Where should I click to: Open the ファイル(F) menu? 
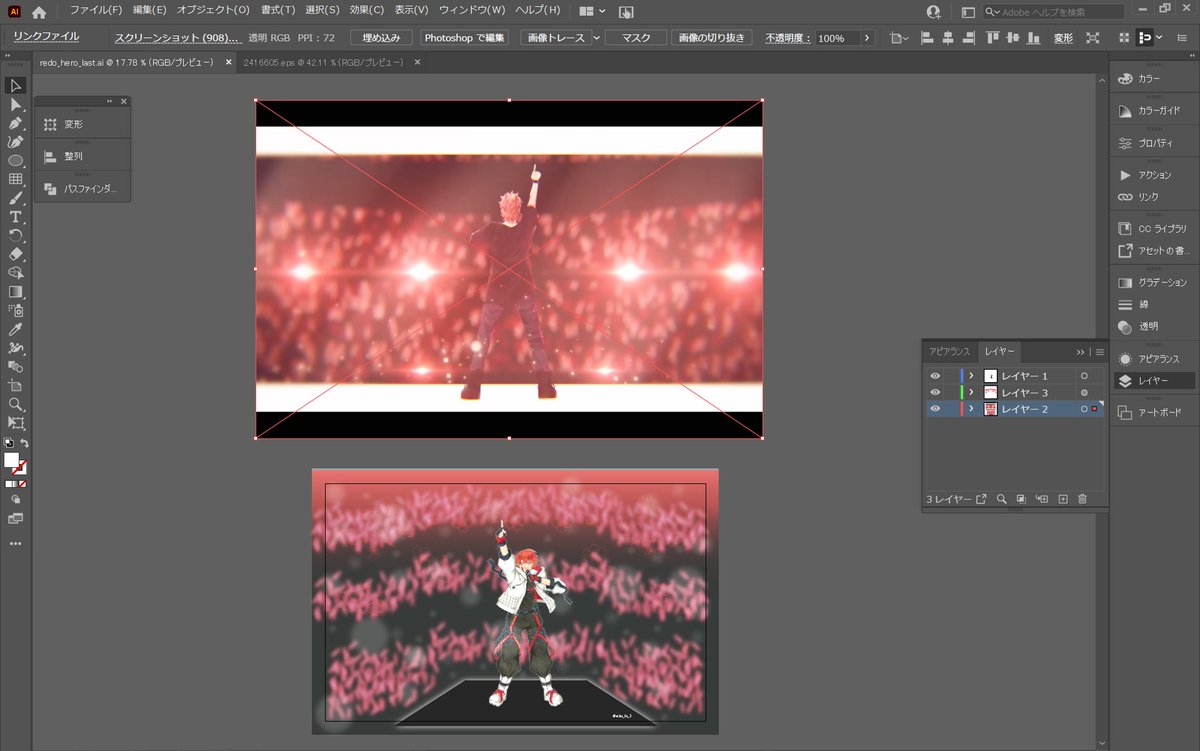[x=96, y=10]
